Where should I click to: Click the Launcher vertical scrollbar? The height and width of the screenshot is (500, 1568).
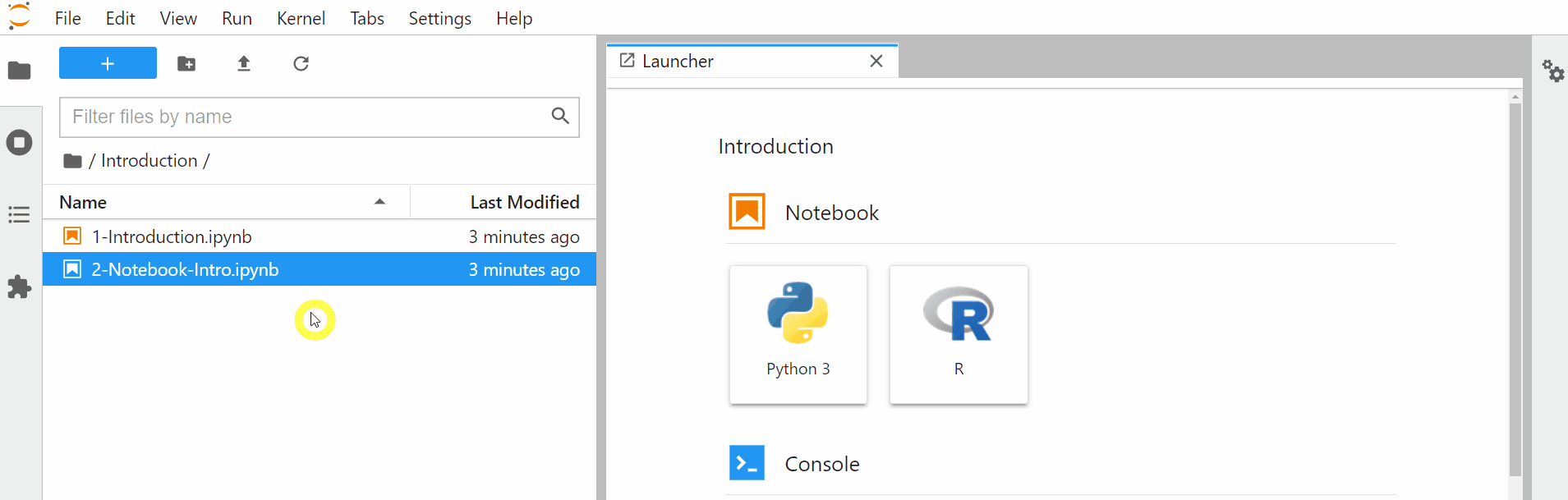(x=1515, y=287)
